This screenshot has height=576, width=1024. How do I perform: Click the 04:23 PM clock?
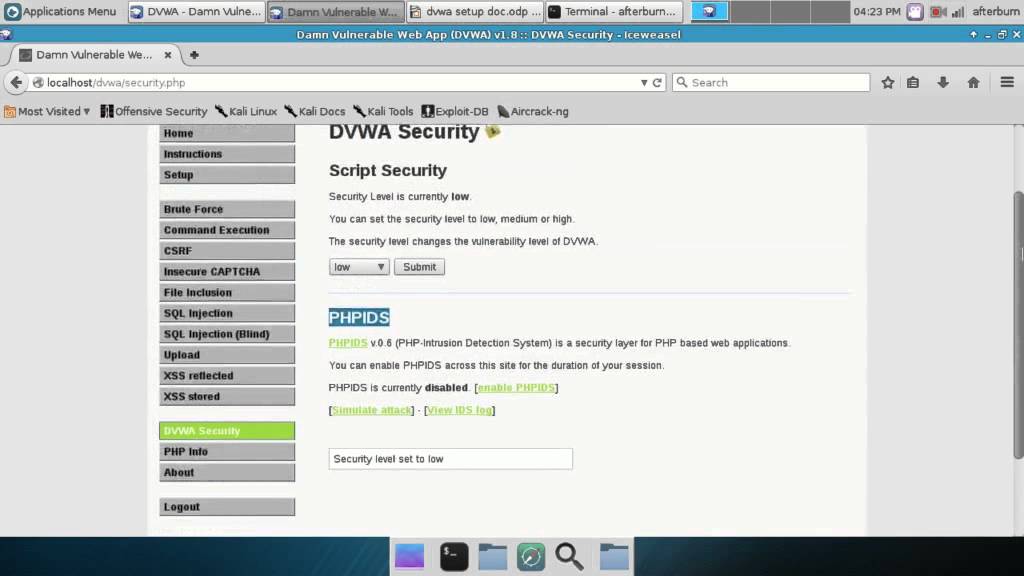pos(876,12)
